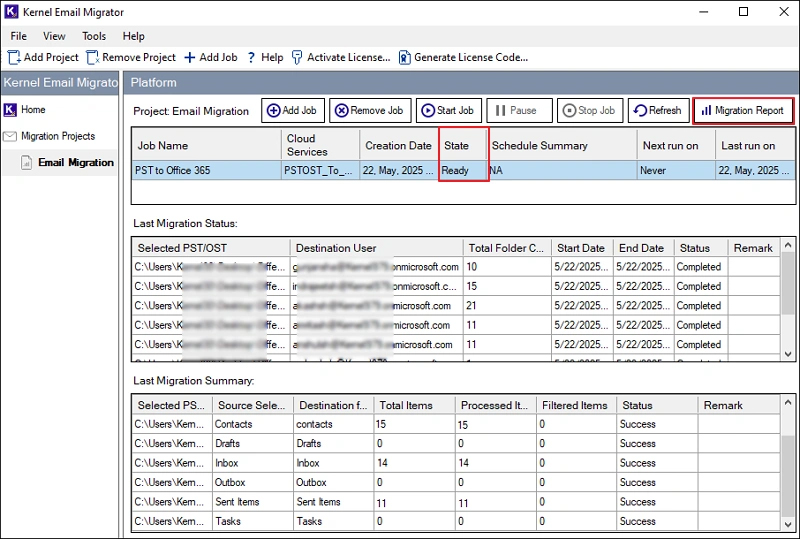This screenshot has height=539, width=800.
Task: Open the View menu
Action: coord(54,36)
